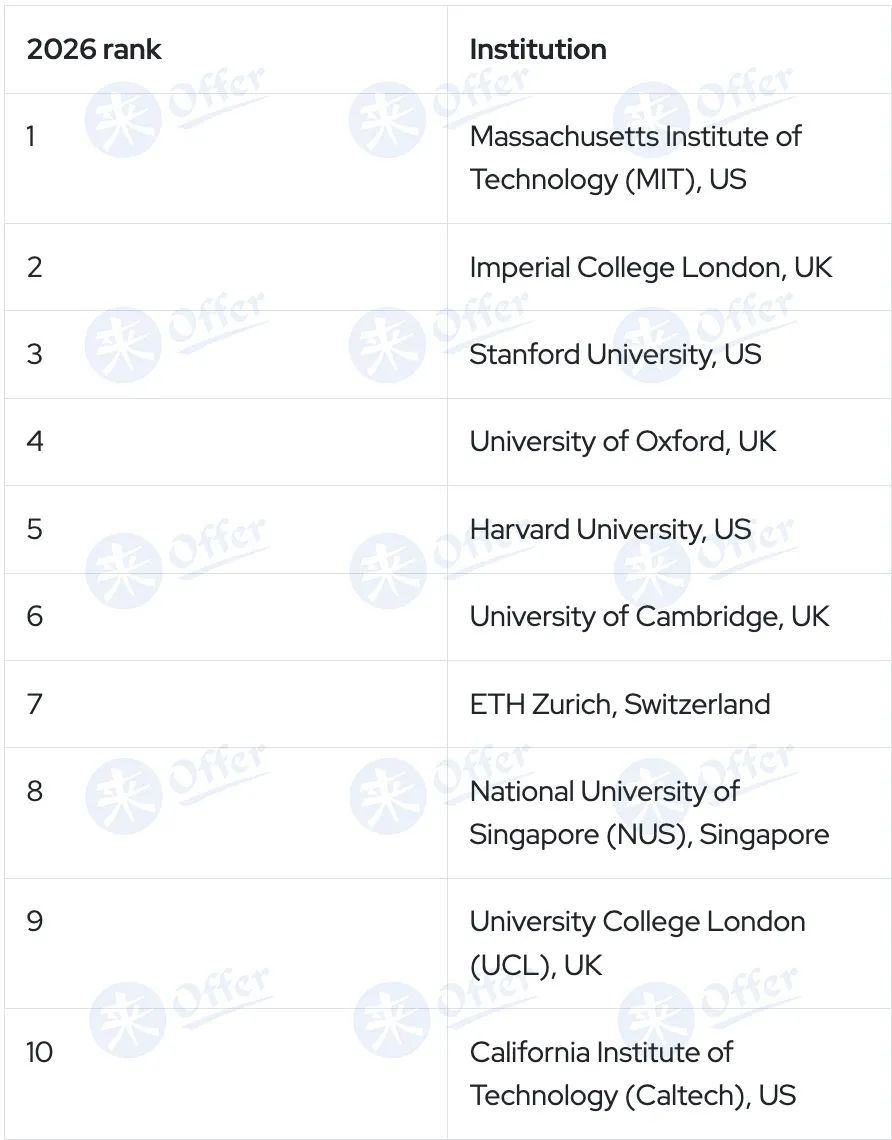Click National University of Singapore (NUS) entry

(x=649, y=813)
